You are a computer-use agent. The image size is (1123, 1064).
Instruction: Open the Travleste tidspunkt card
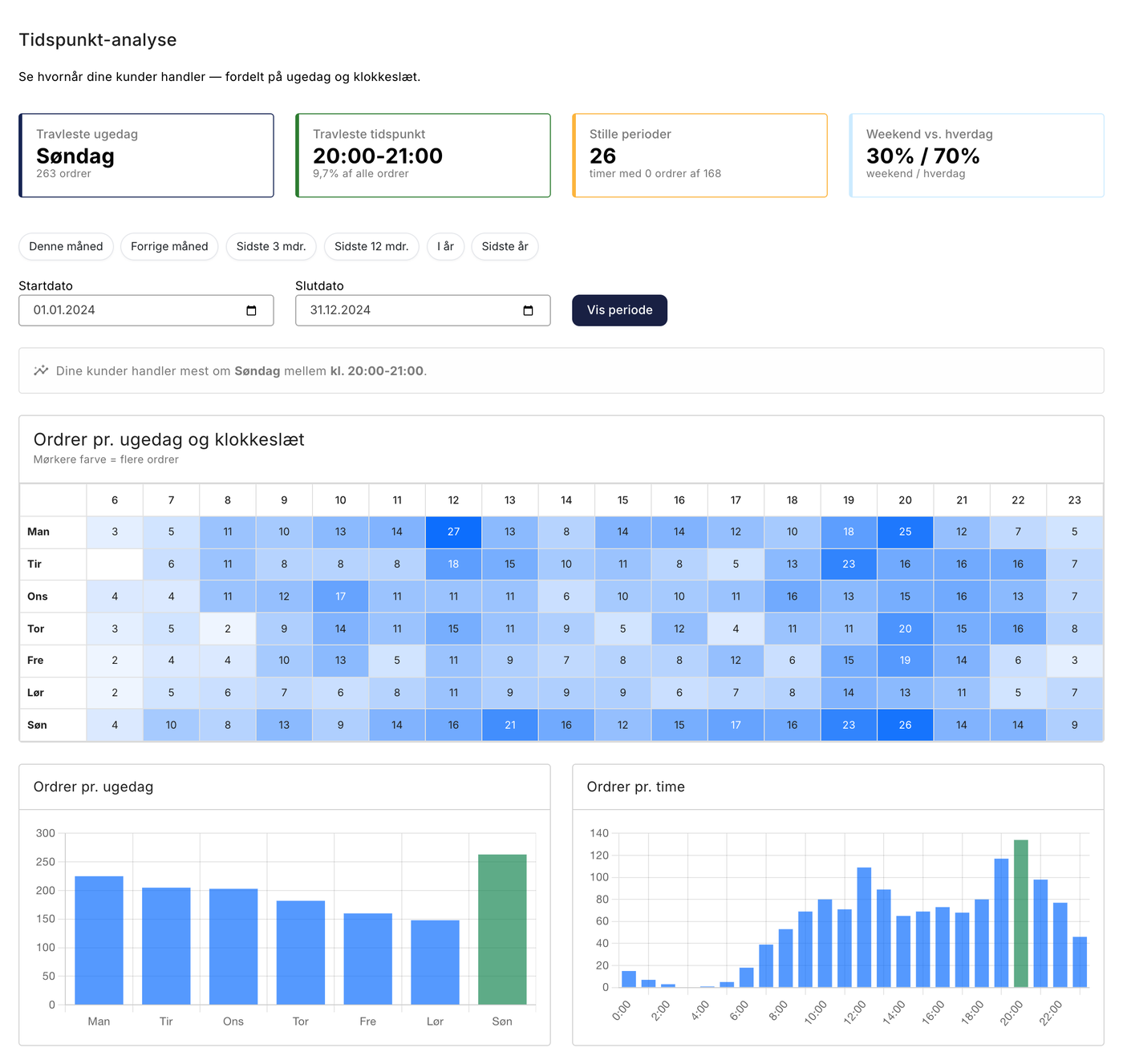(x=423, y=156)
